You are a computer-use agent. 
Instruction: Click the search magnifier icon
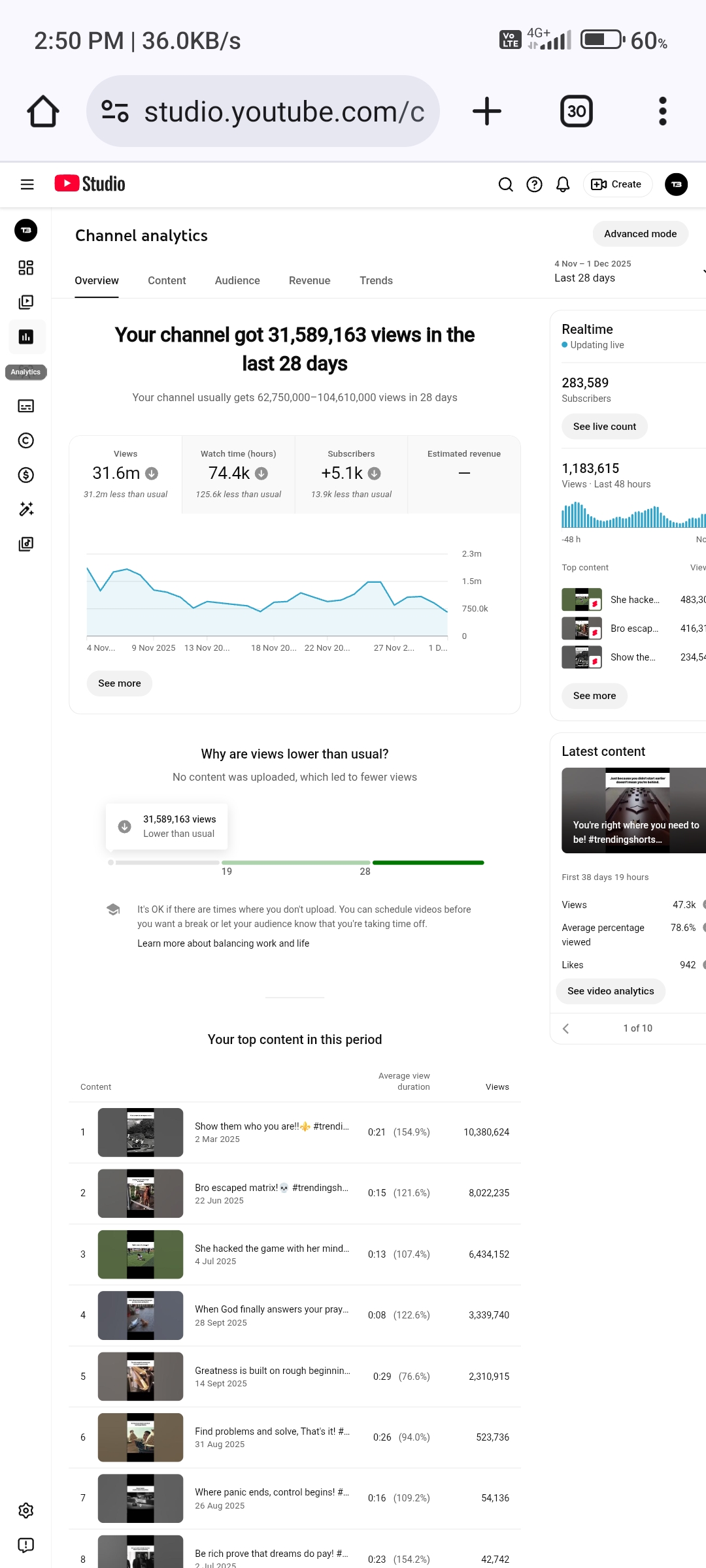tap(505, 185)
